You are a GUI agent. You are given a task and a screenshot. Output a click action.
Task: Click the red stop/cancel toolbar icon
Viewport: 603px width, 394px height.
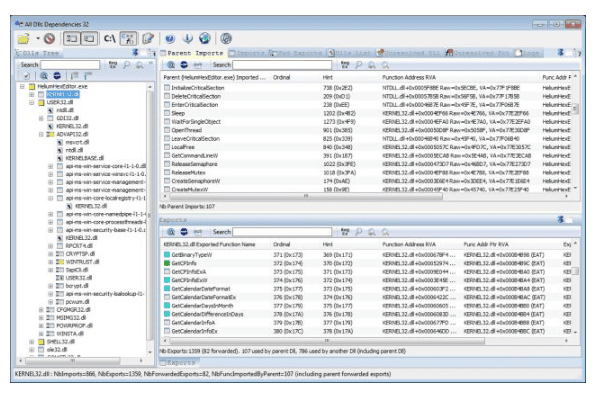click(49, 38)
